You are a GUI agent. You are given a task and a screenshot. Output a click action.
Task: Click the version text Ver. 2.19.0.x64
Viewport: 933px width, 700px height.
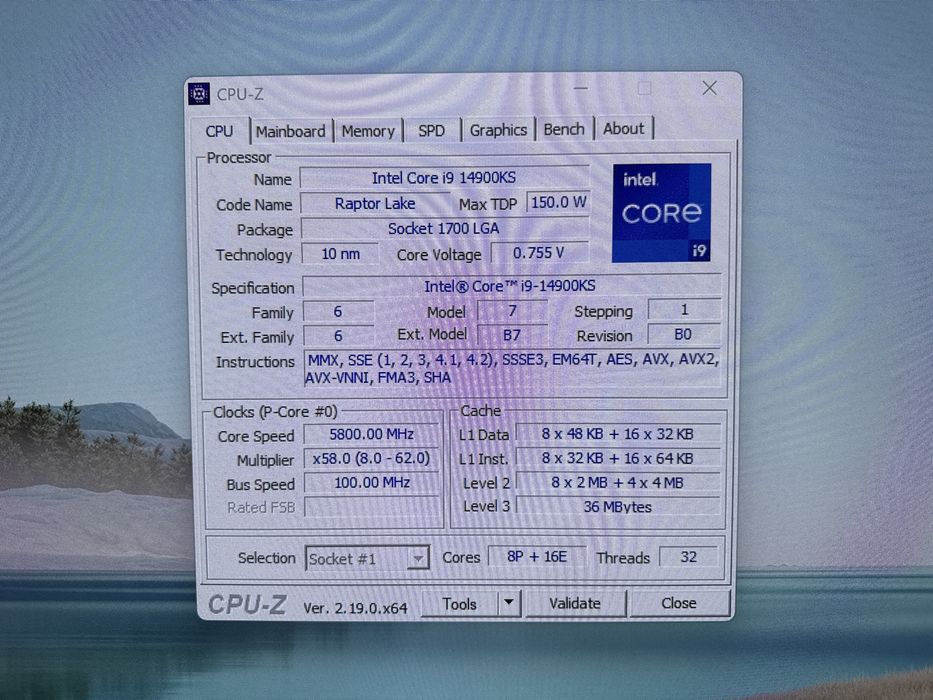(355, 608)
